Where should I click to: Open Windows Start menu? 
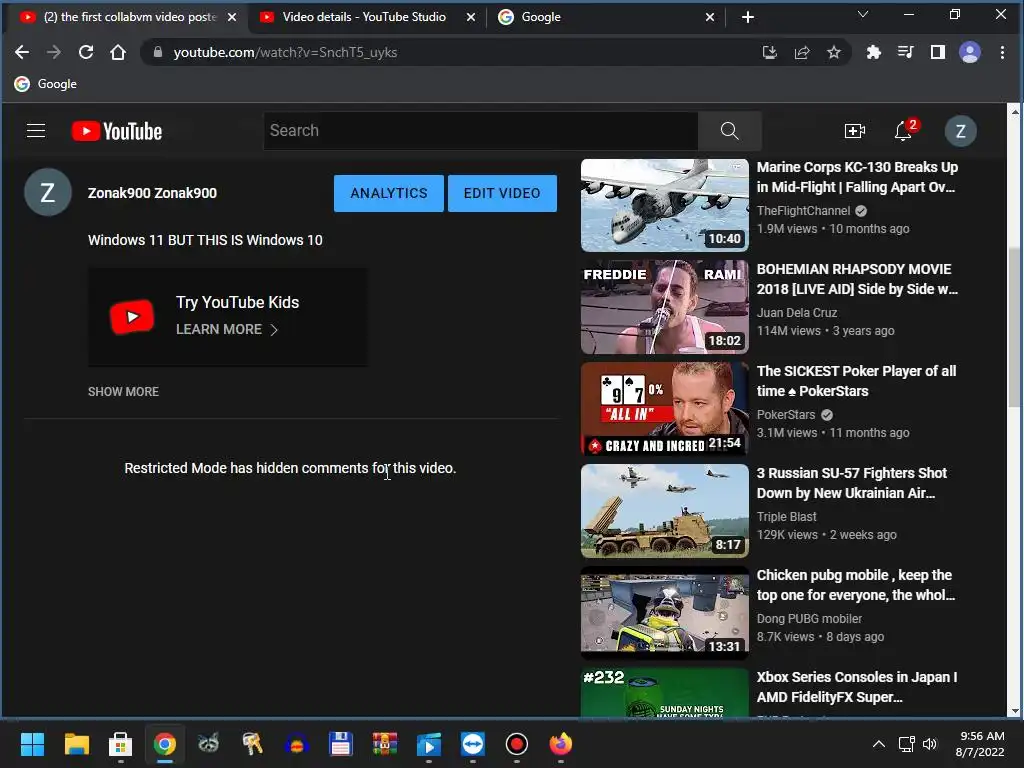pos(32,744)
